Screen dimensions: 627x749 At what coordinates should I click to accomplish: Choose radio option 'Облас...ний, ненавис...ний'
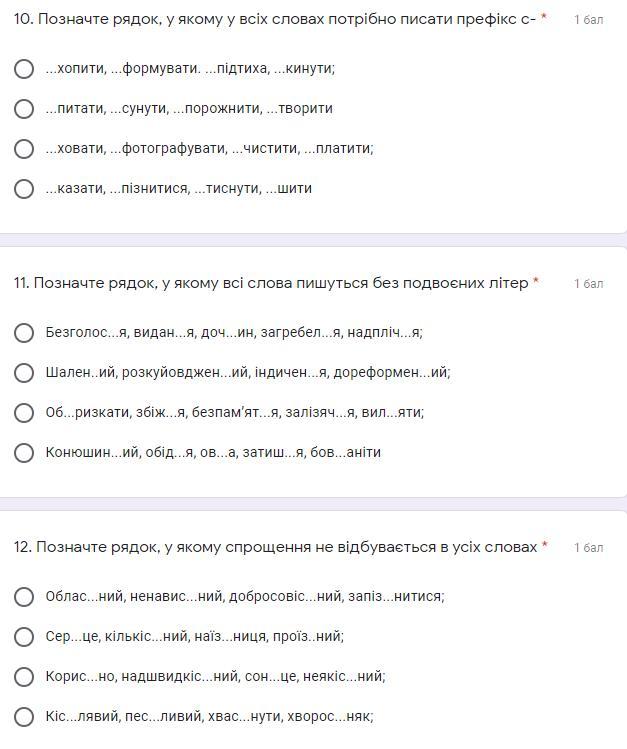click(x=24, y=597)
